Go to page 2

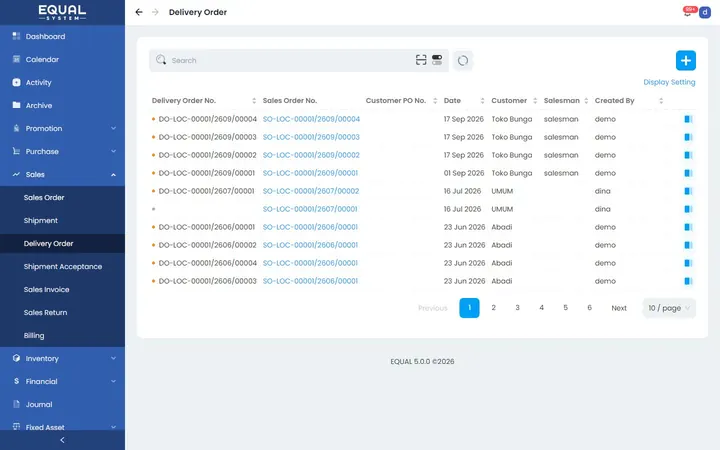coord(493,308)
